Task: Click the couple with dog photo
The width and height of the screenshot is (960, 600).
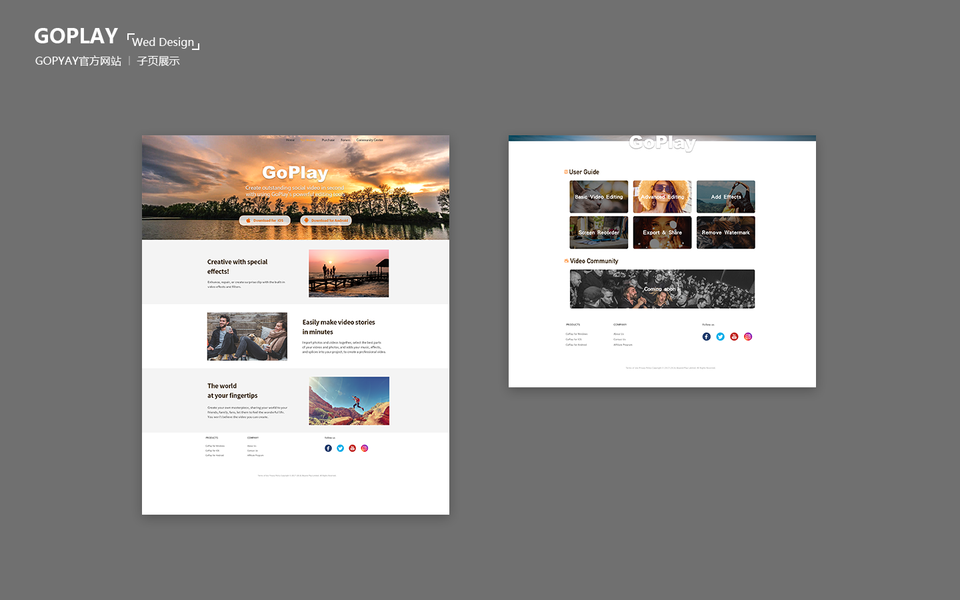Action: coord(247,337)
